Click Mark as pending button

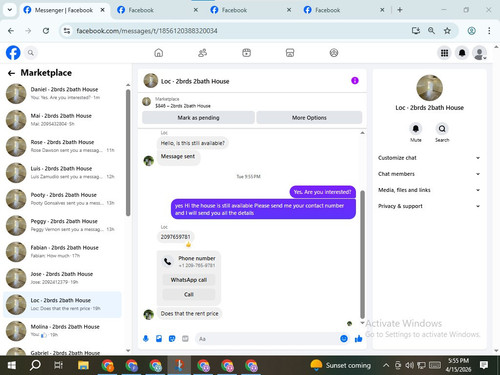pos(198,118)
